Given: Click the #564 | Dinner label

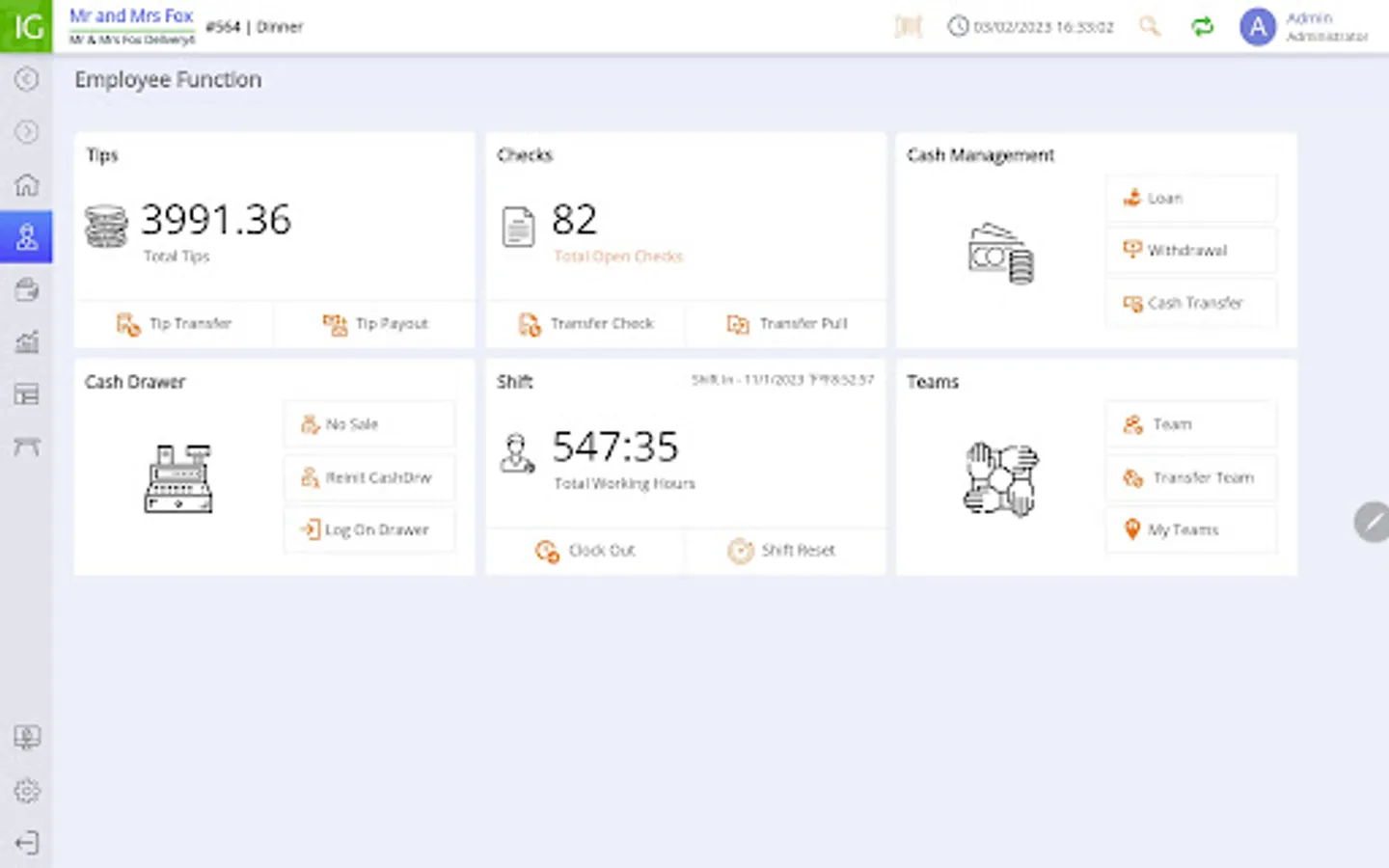Looking at the screenshot, I should (255, 27).
